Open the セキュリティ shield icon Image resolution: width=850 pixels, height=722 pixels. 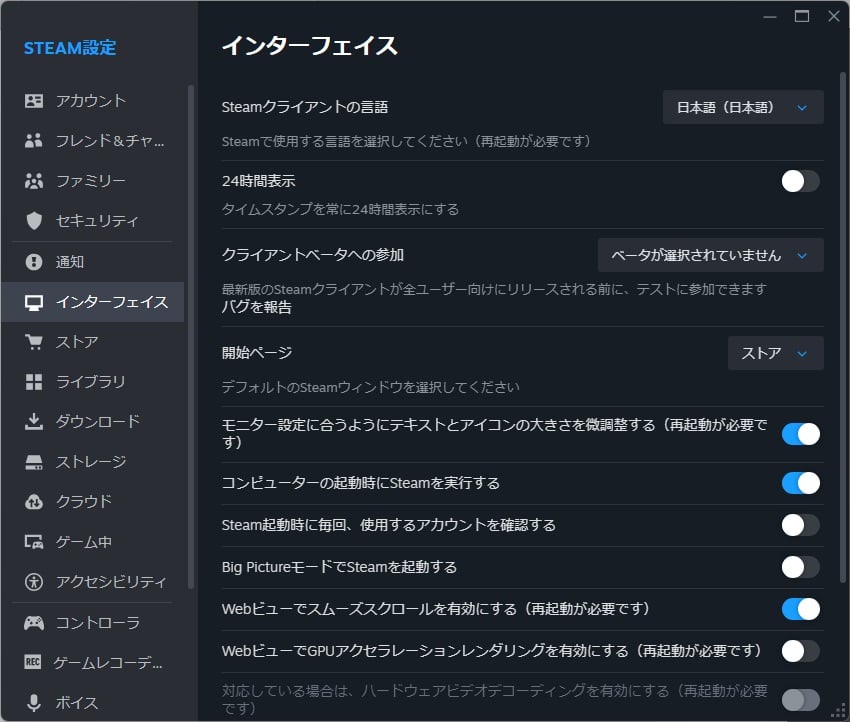pos(35,221)
